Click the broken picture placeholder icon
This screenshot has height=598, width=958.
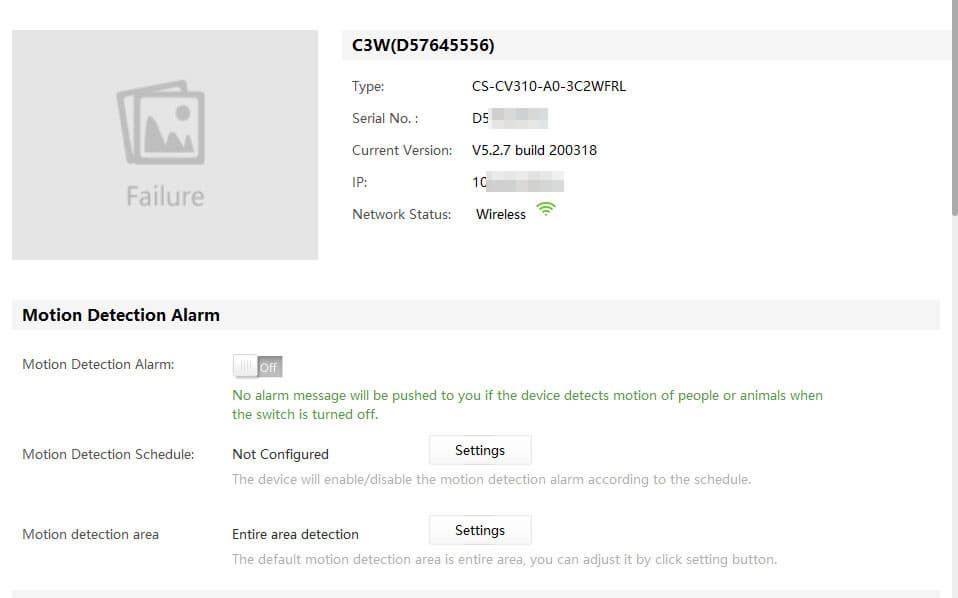[x=160, y=122]
